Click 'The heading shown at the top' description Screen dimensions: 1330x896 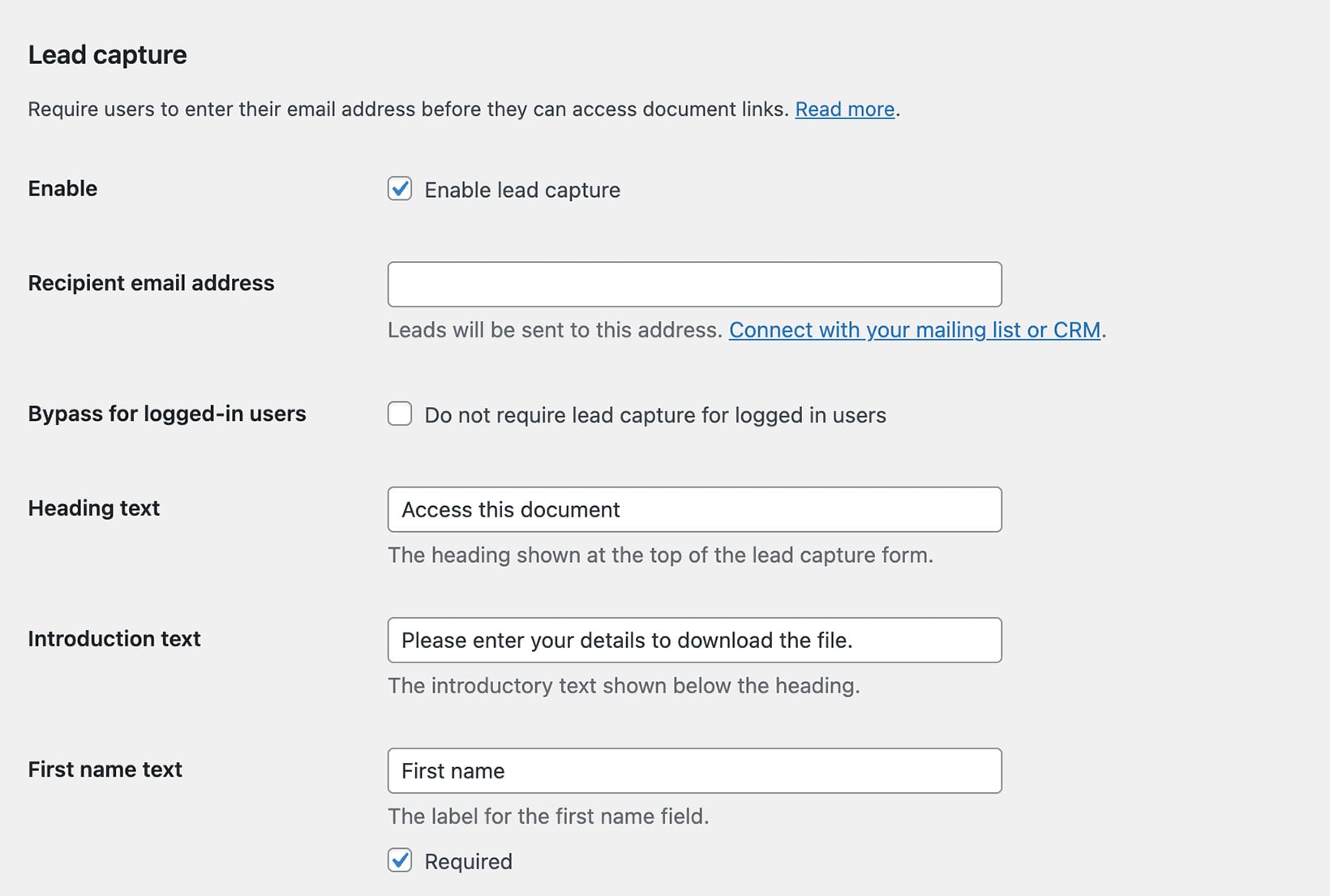(x=660, y=555)
